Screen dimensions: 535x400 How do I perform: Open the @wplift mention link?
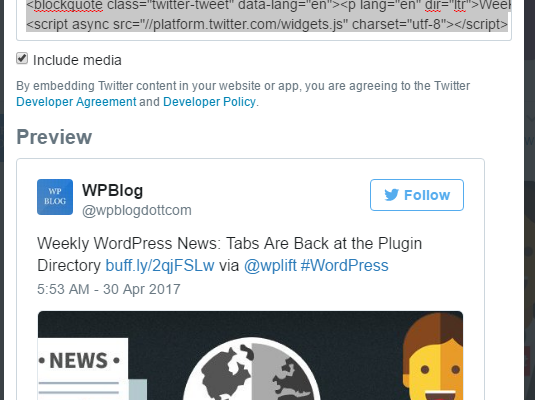pyautogui.click(x=270, y=266)
